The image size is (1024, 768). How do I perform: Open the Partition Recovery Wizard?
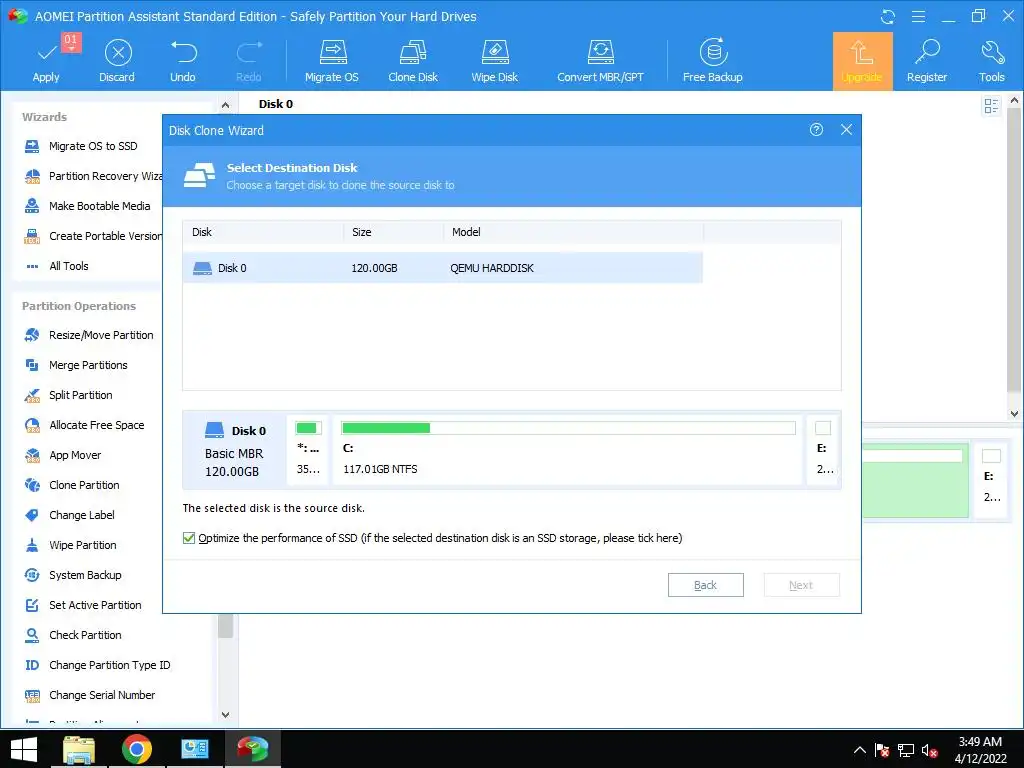coord(93,176)
